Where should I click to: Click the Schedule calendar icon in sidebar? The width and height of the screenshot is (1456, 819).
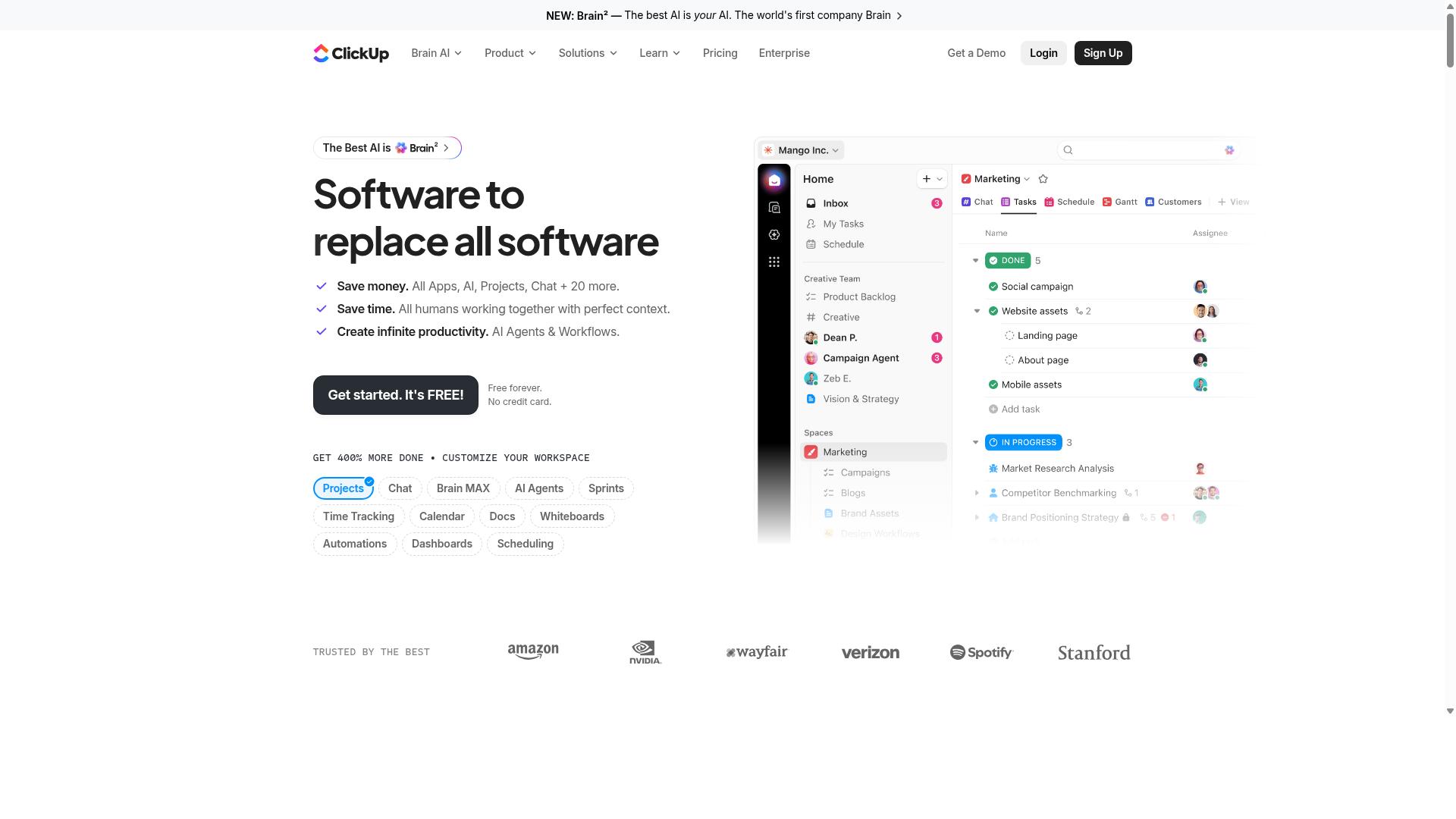[811, 244]
